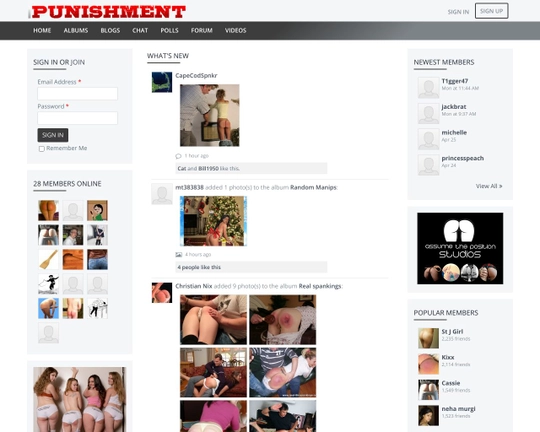
Task: Click the Assume the Position Studios banner
Action: (x=460, y=248)
